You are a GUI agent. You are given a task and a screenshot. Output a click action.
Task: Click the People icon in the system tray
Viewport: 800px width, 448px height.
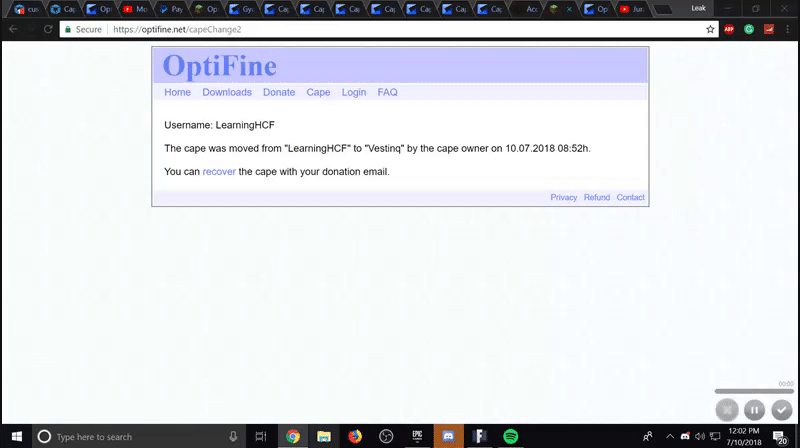pyautogui.click(x=648, y=436)
